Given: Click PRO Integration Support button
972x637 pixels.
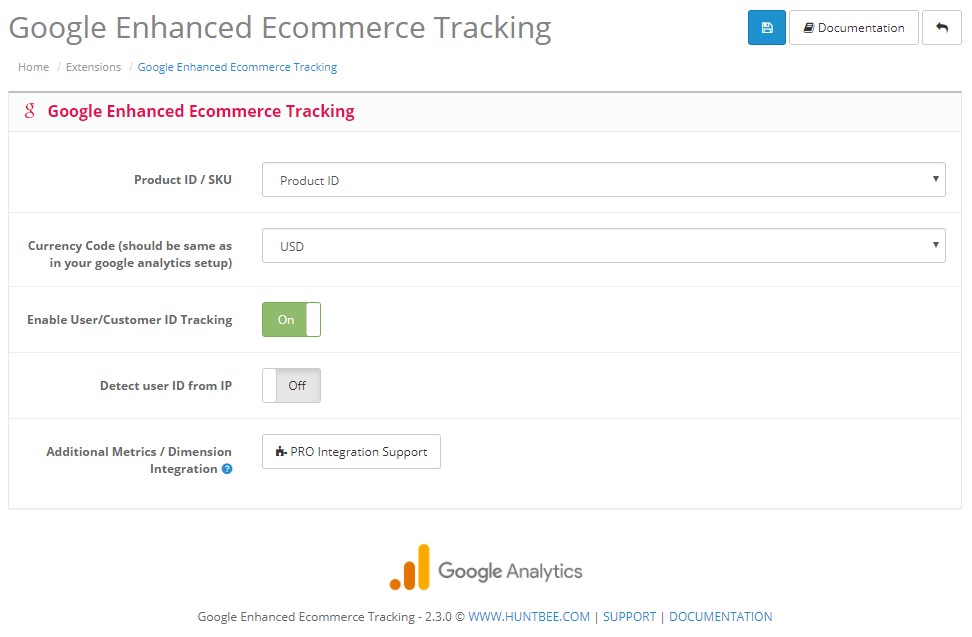Looking at the screenshot, I should coord(351,452).
